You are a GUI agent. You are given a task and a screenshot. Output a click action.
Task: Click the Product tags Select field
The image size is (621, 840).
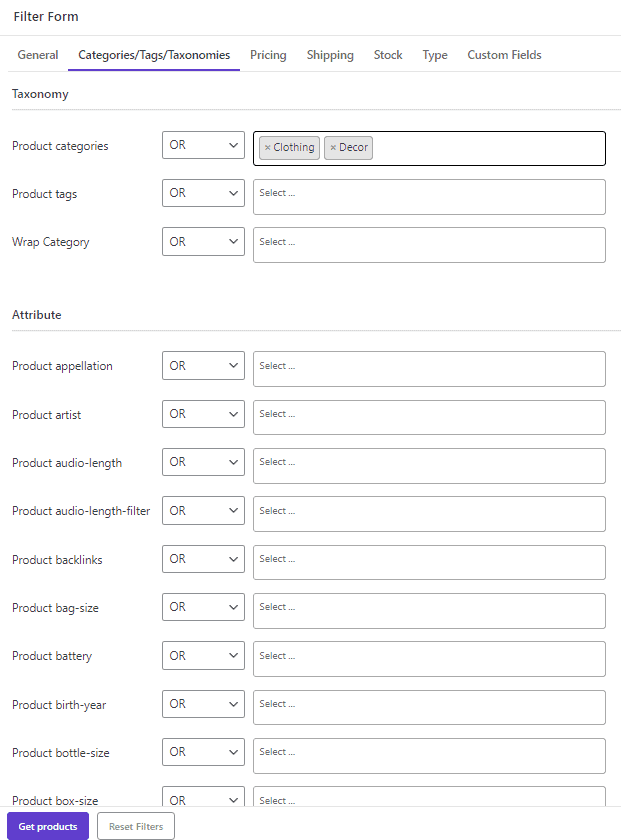[x=429, y=196]
